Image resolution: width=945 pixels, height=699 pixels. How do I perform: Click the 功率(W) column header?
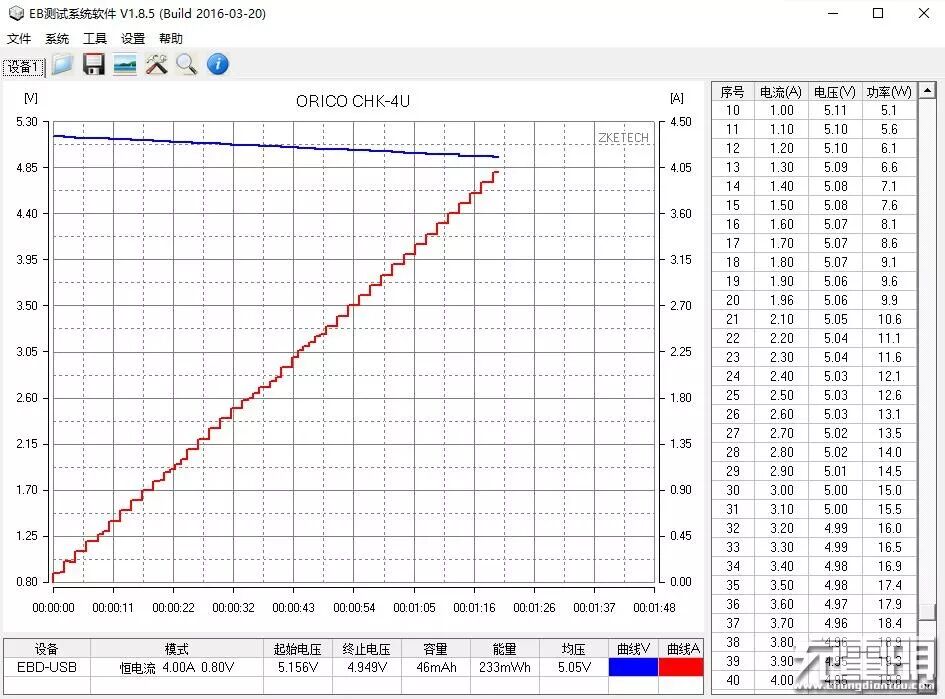890,92
